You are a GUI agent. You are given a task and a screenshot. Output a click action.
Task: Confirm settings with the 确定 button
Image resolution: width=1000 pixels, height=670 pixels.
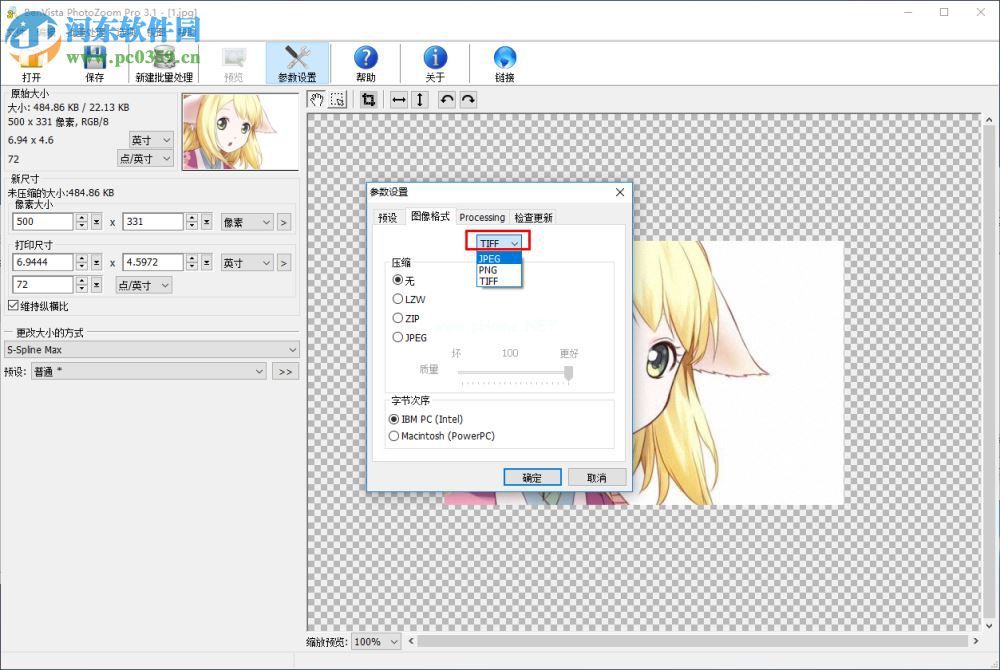point(532,477)
